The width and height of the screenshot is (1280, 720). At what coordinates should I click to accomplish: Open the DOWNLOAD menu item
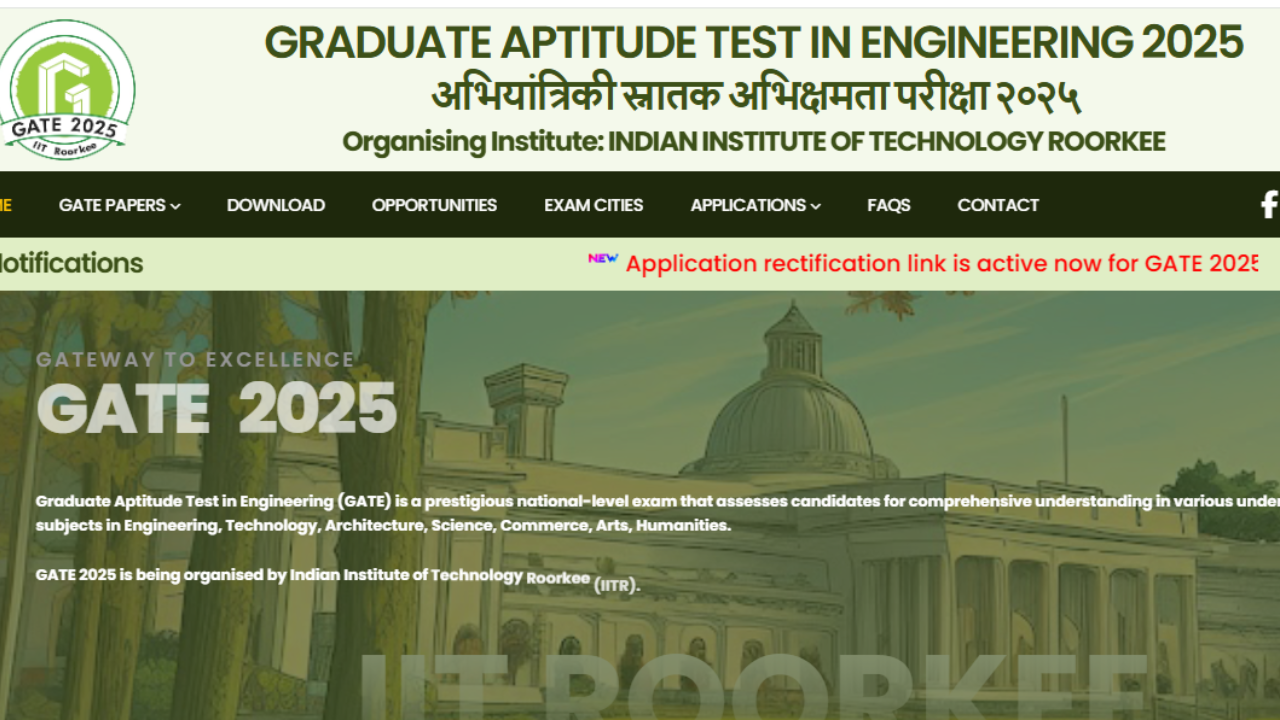(x=276, y=205)
